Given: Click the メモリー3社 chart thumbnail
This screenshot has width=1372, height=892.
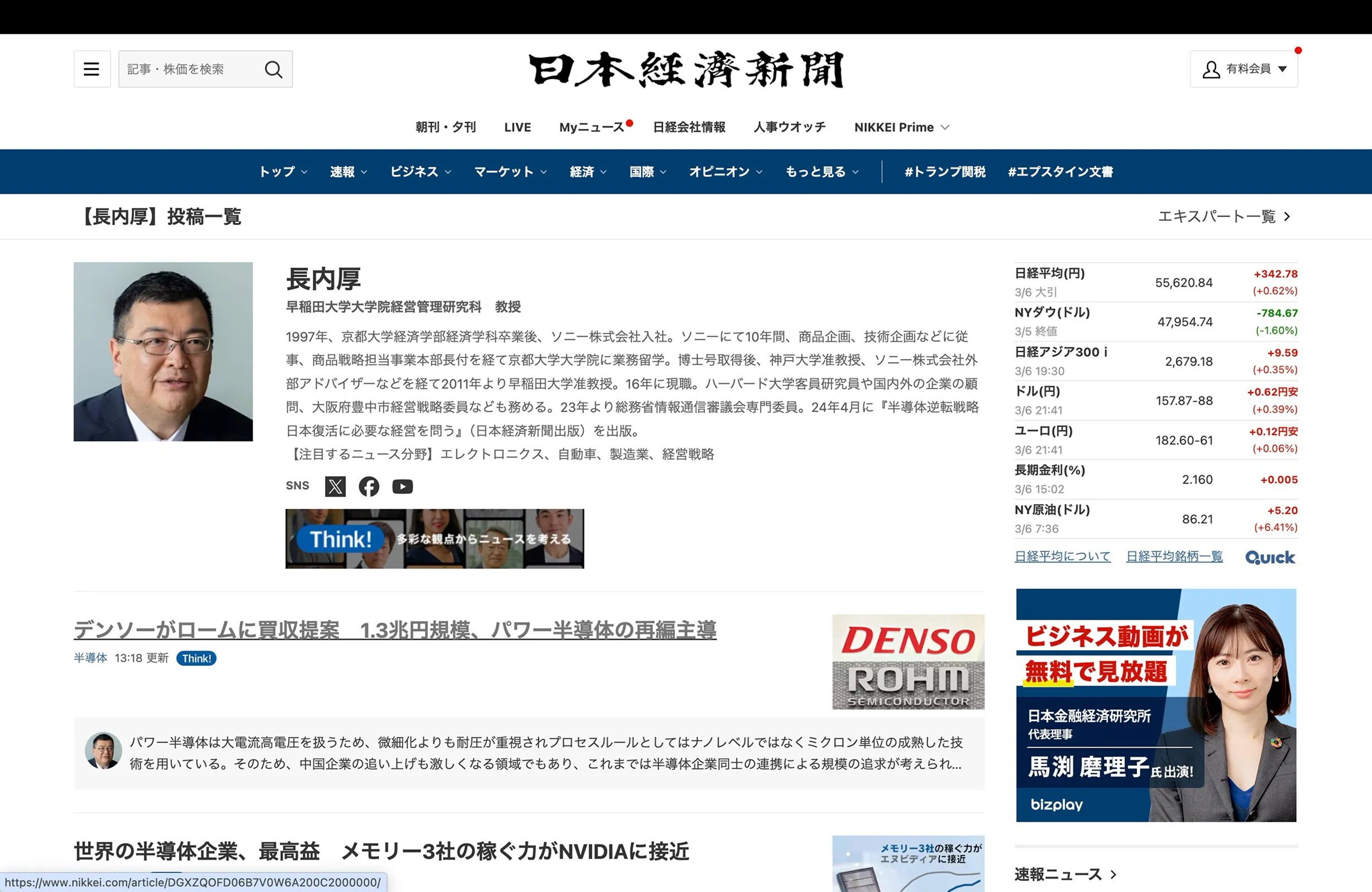Looking at the screenshot, I should [908, 864].
